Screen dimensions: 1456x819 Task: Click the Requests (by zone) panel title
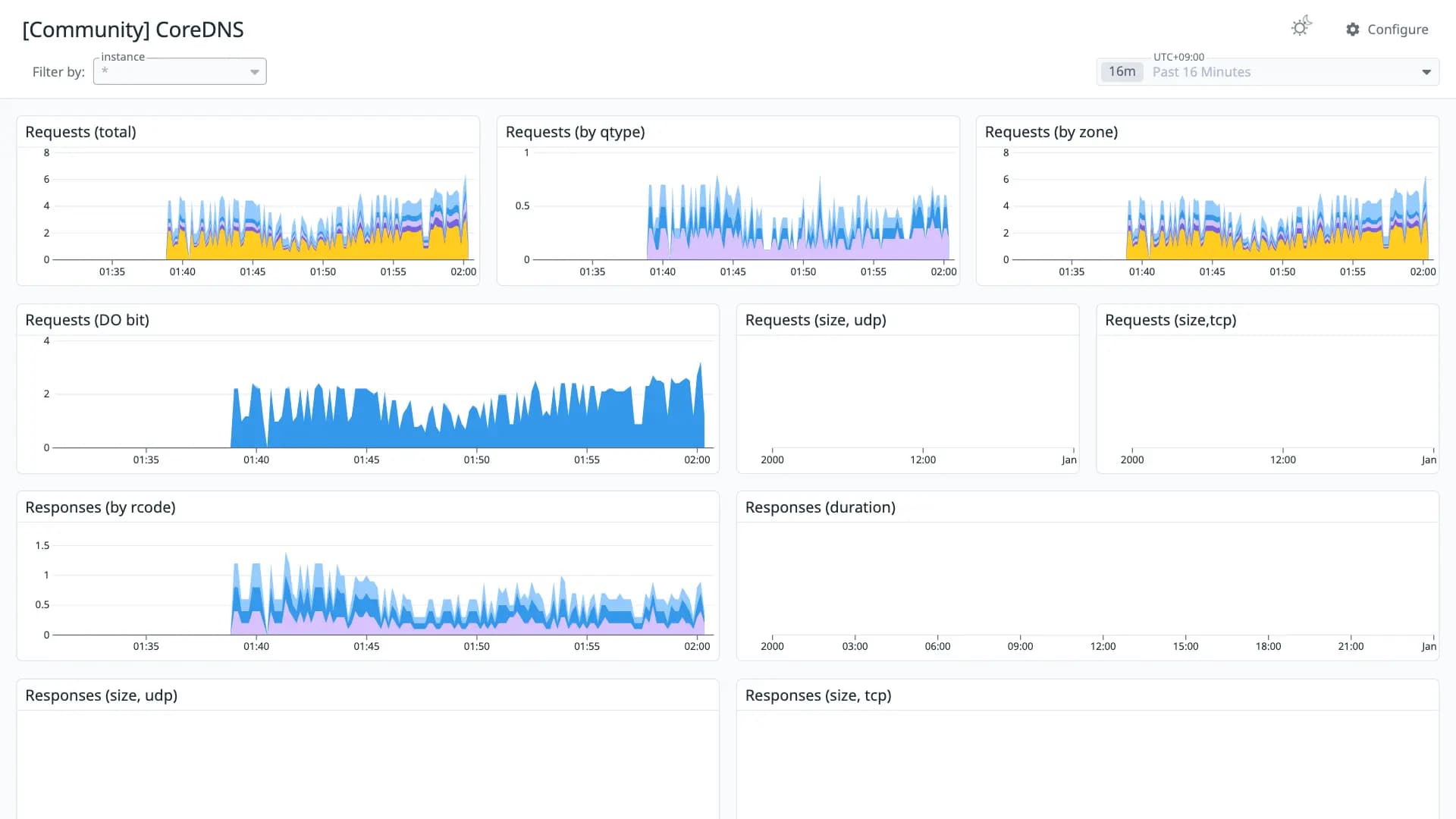click(x=1051, y=132)
